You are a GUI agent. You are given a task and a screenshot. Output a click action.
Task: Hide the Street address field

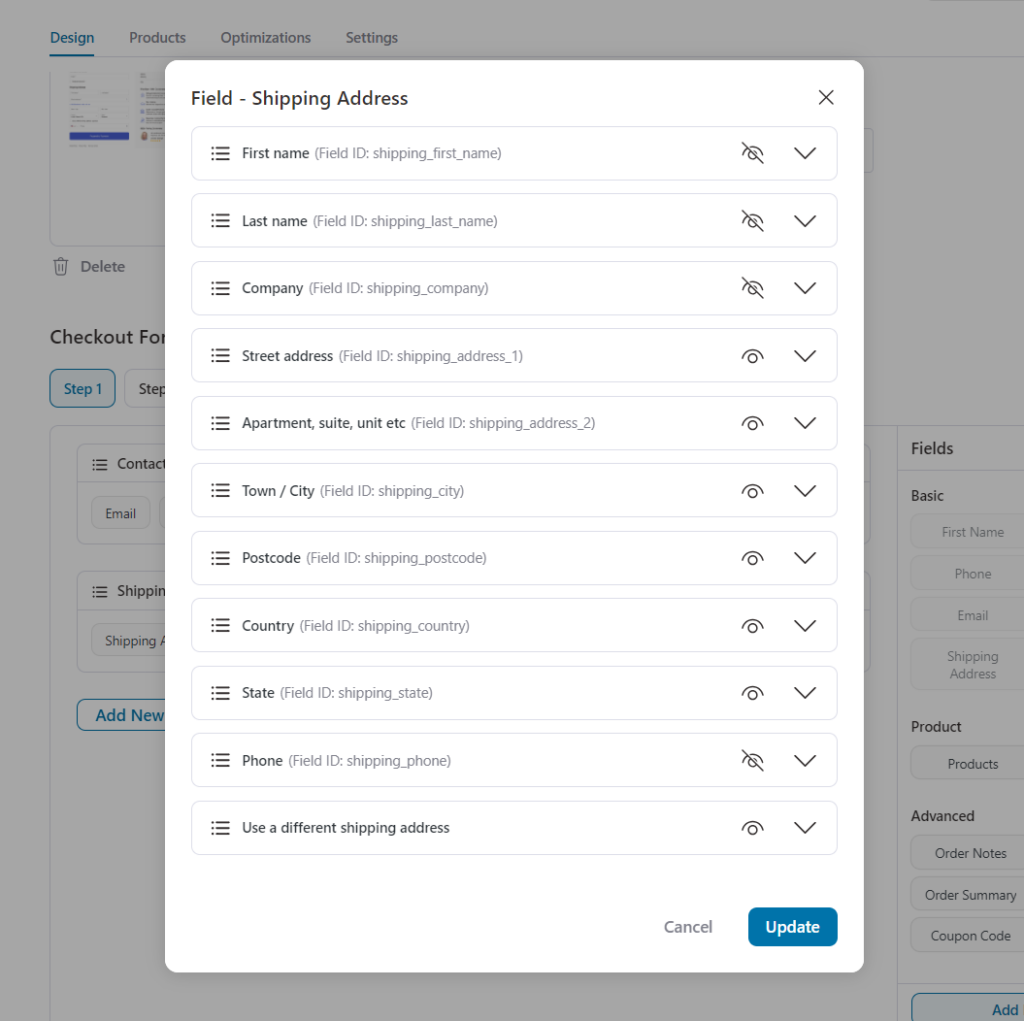click(753, 355)
